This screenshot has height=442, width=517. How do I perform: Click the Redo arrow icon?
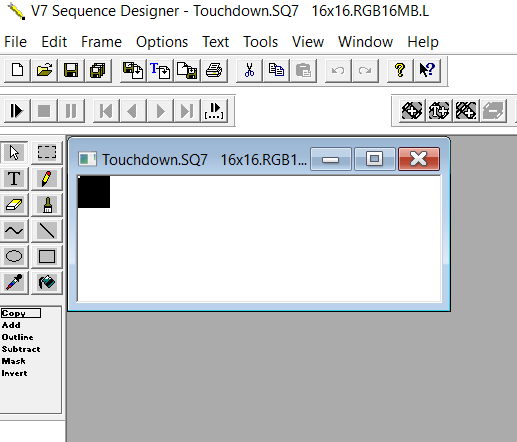365,71
